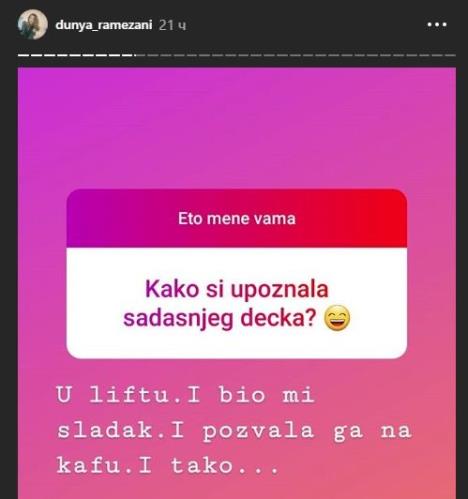Click the answer line 'sladak.I pozvala ga na'
This screenshot has width=468, height=499.
tap(234, 430)
